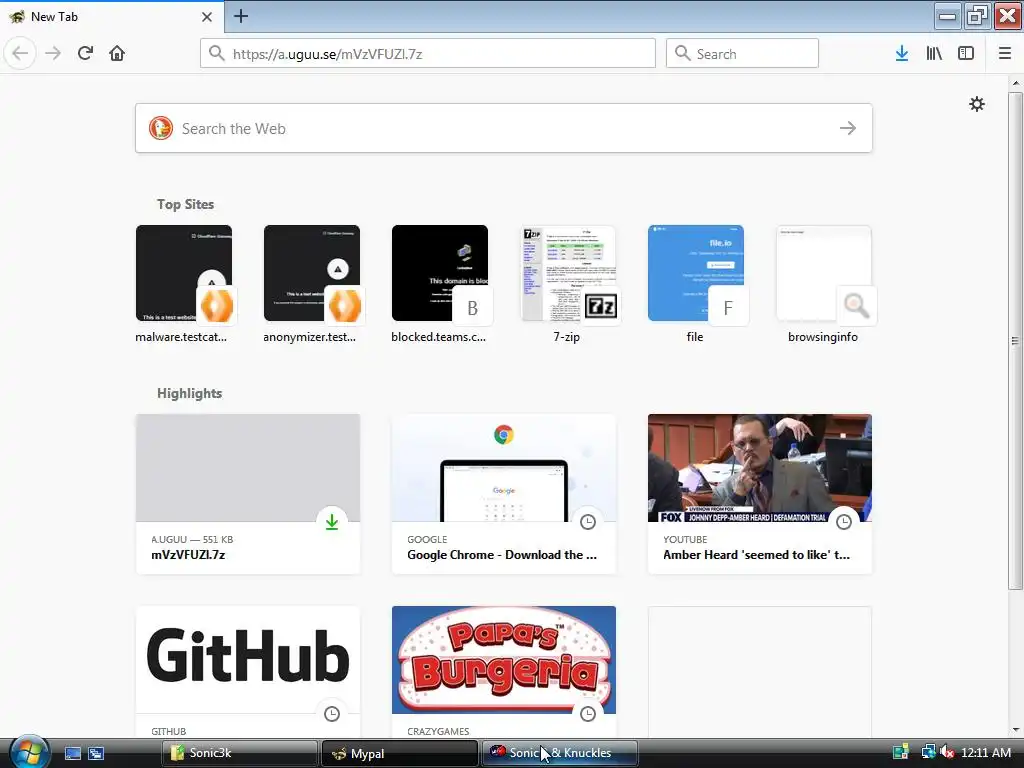Click the DuckDuckGo logo icon
1024x768 pixels.
161,128
